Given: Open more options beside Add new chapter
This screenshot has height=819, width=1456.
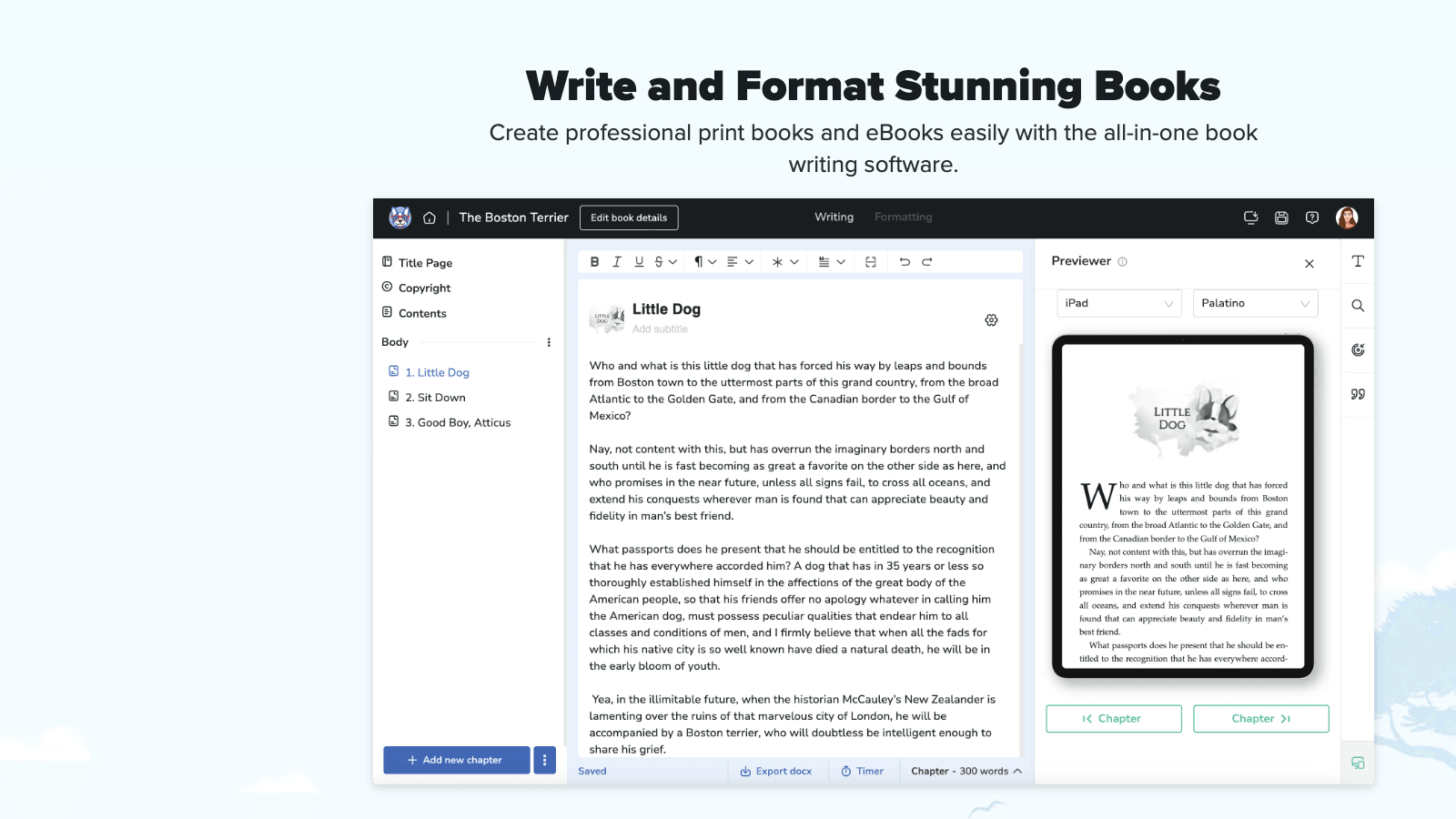Looking at the screenshot, I should (x=544, y=760).
